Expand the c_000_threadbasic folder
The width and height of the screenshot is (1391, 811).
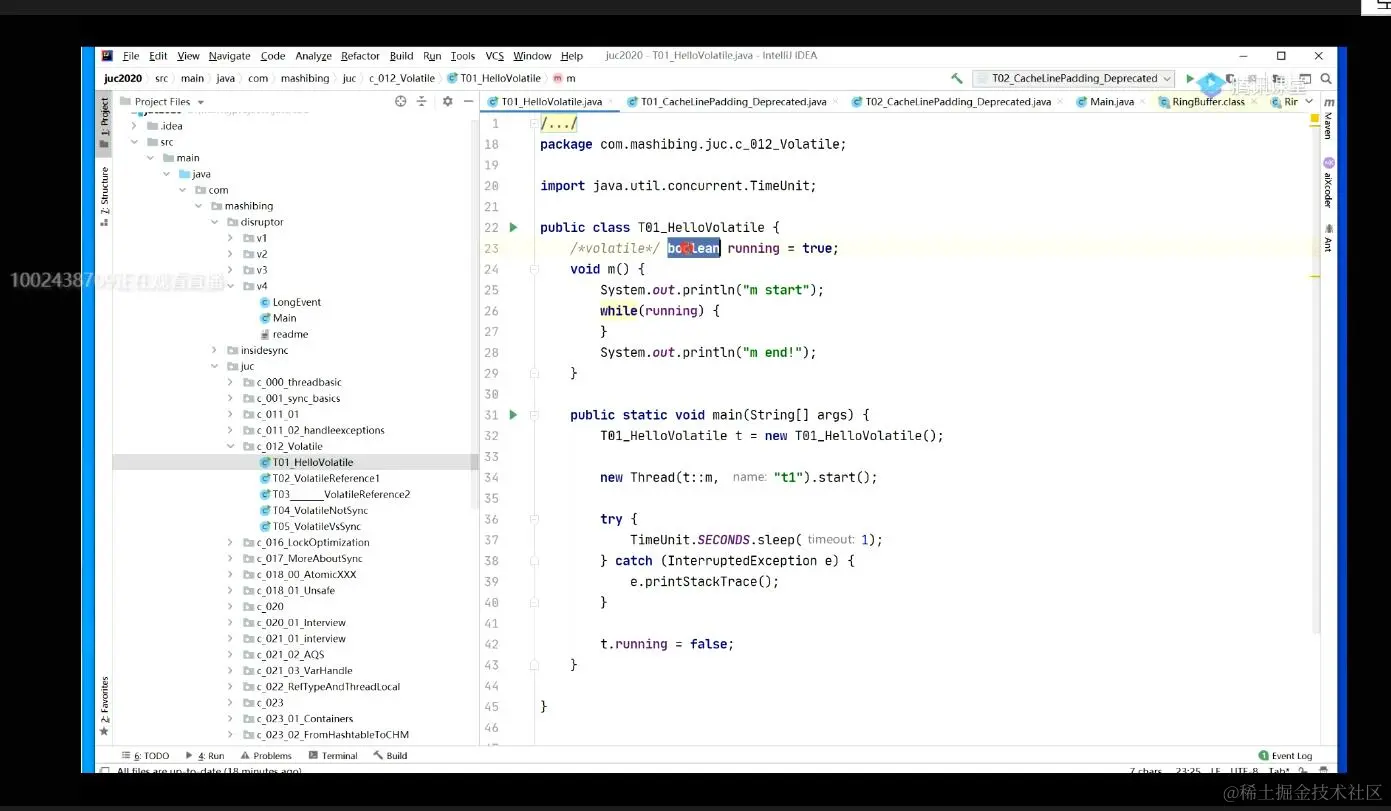pyautogui.click(x=230, y=382)
